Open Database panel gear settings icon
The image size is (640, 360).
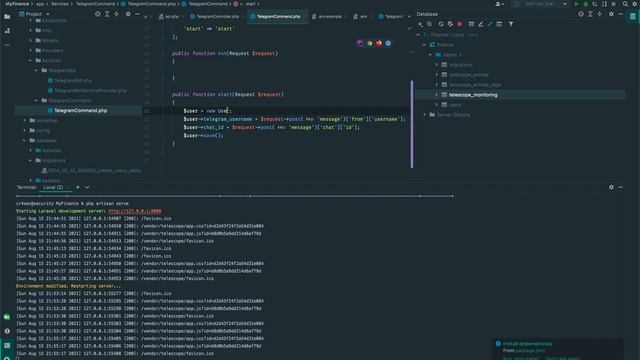[x=611, y=14]
